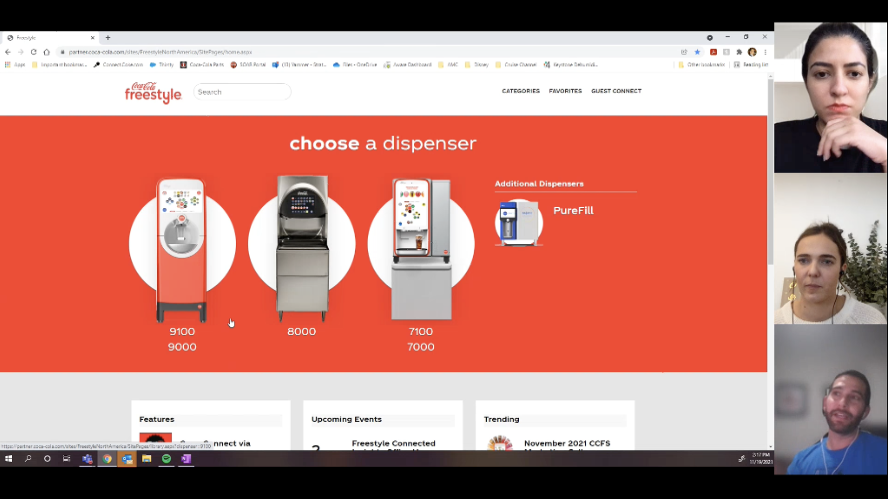The width and height of the screenshot is (888, 500).
Task: Open Windows taskbar search
Action: 28,459
